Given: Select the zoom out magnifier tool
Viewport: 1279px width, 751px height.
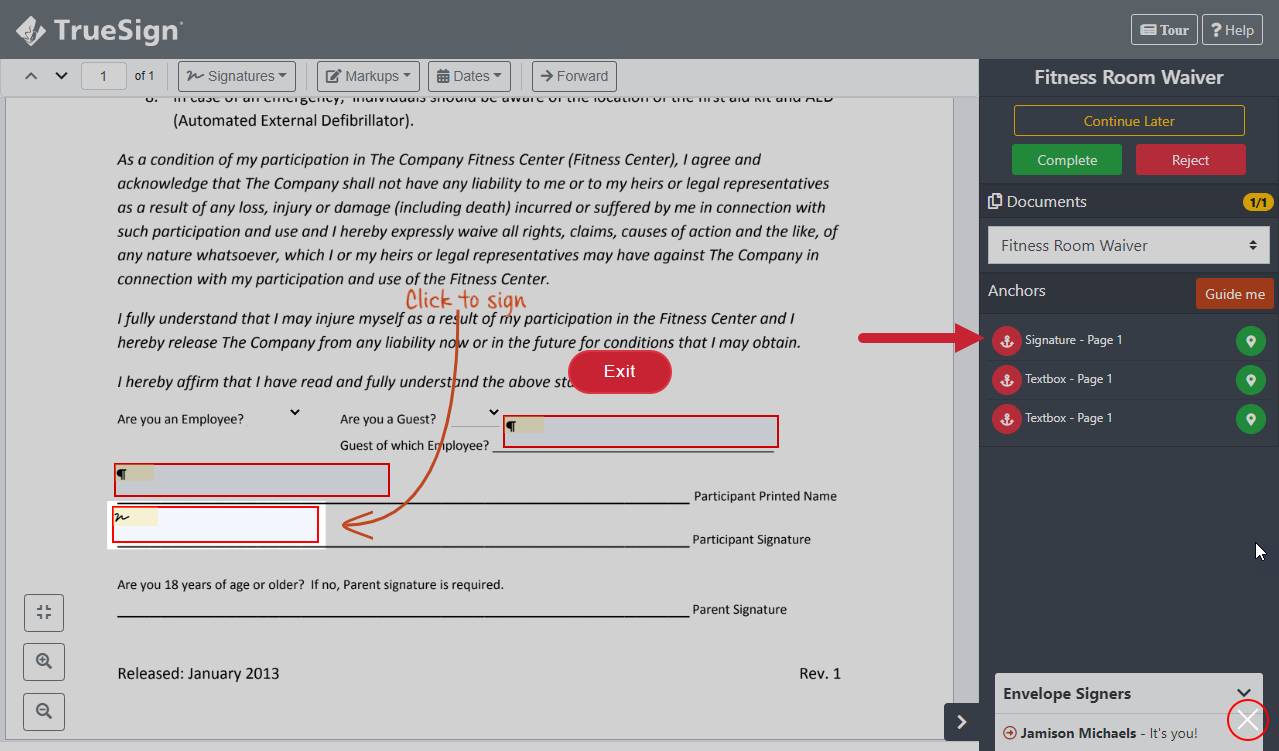Looking at the screenshot, I should click(x=43, y=711).
